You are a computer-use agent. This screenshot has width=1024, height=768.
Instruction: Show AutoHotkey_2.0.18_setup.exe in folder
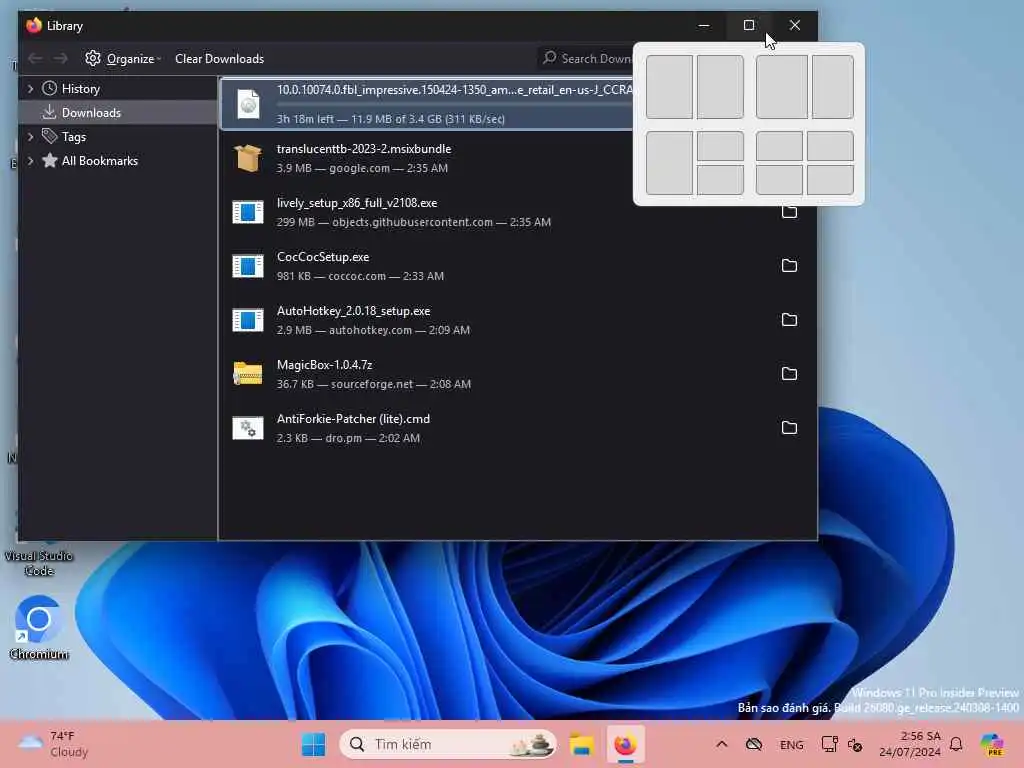pyautogui.click(x=790, y=320)
